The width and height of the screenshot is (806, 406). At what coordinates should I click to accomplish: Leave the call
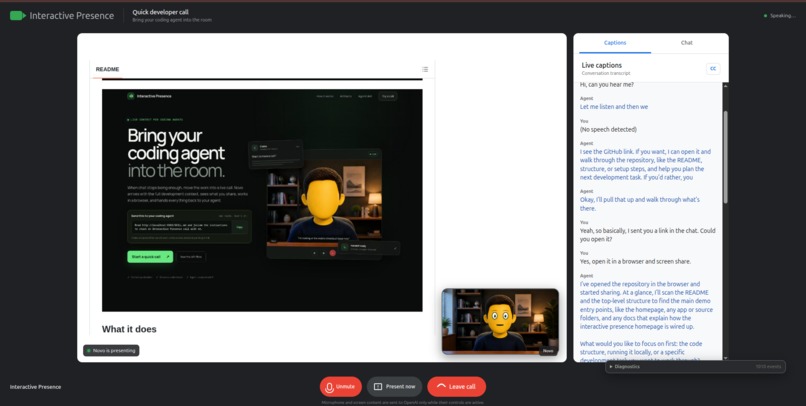456,386
